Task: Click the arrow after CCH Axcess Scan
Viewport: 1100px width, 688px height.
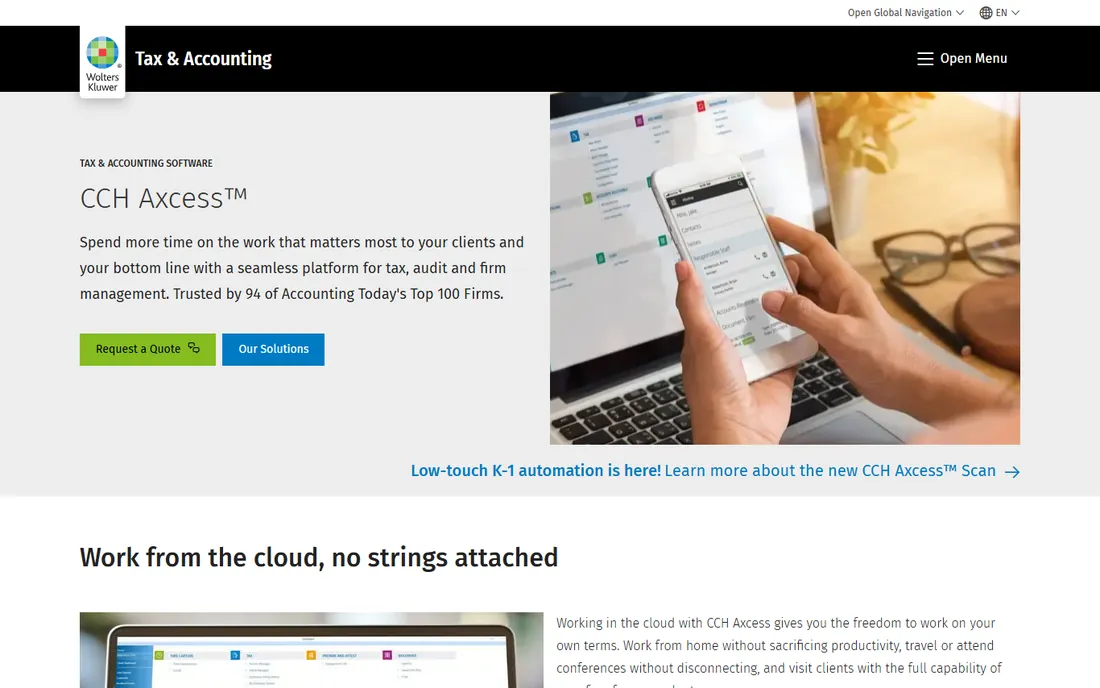Action: pyautogui.click(x=1012, y=472)
